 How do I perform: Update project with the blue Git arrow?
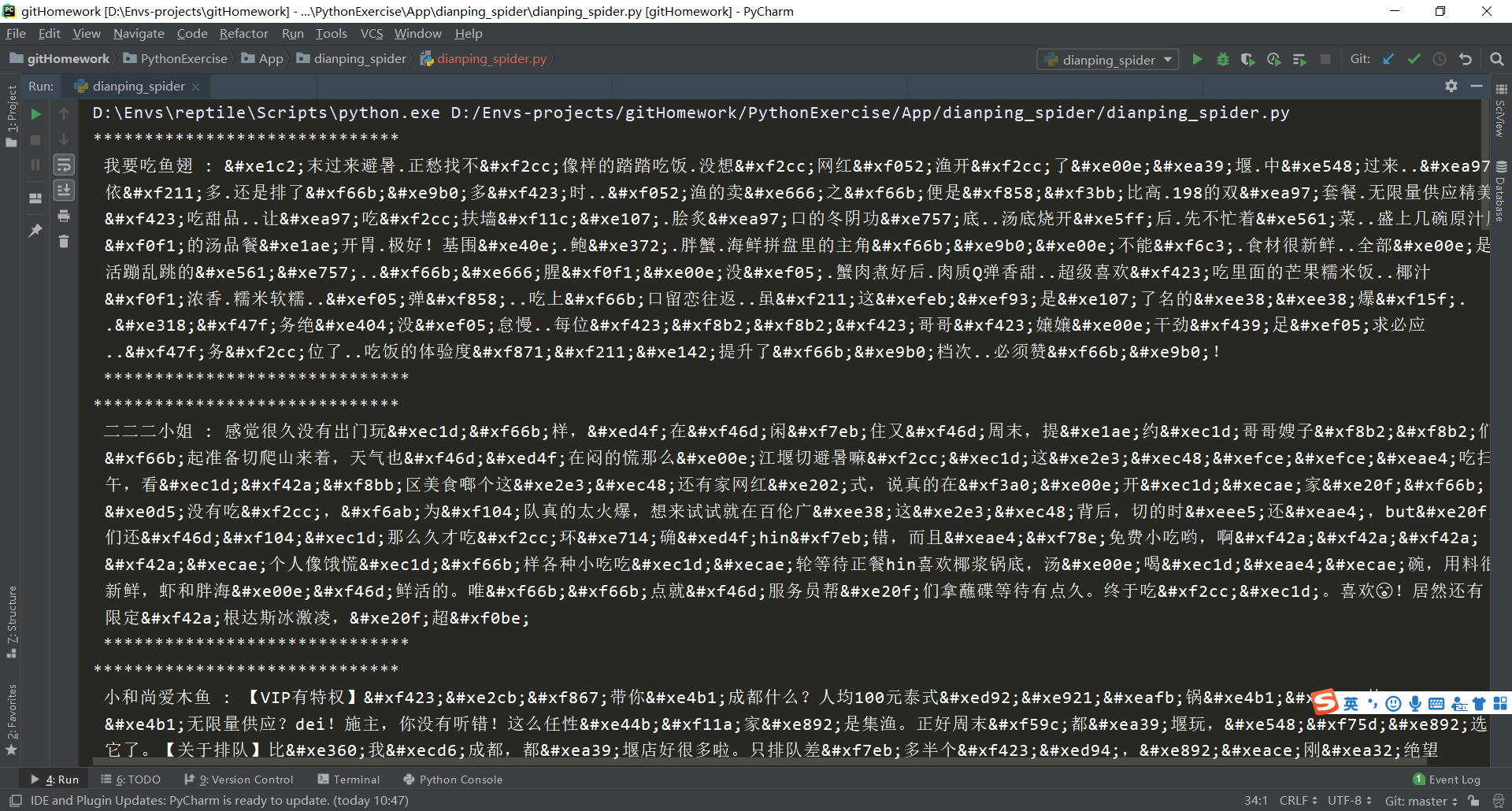tap(1388, 59)
